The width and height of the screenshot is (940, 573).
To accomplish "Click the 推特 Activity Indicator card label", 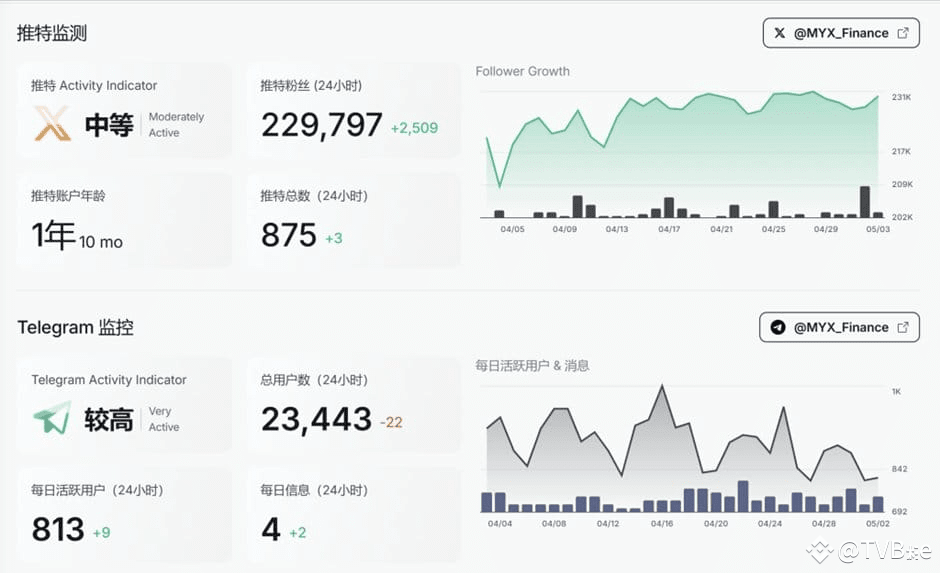I will [94, 86].
